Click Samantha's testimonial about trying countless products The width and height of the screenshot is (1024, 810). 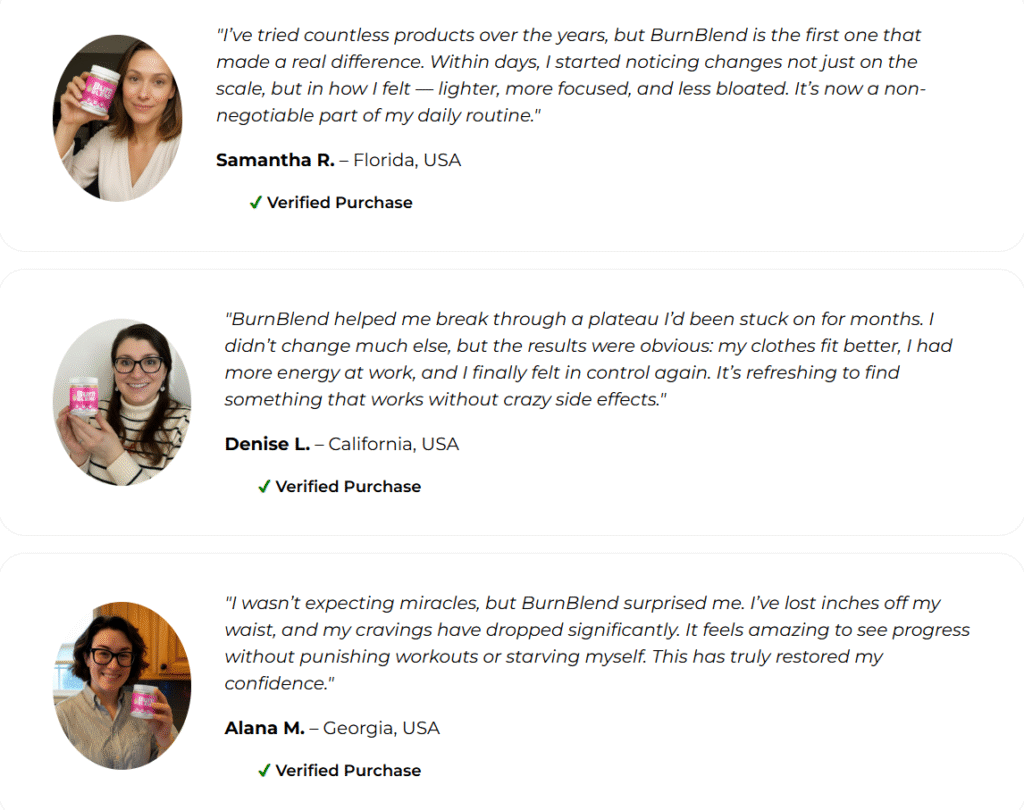(x=570, y=75)
